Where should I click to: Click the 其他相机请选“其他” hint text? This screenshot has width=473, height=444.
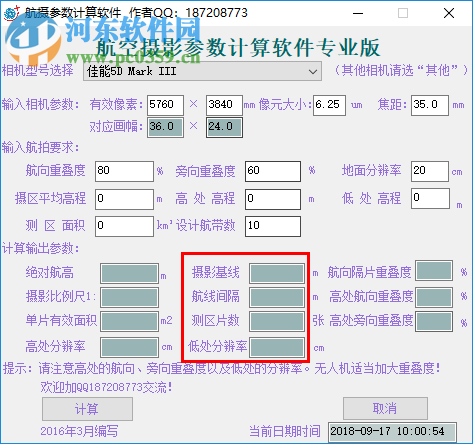click(401, 70)
